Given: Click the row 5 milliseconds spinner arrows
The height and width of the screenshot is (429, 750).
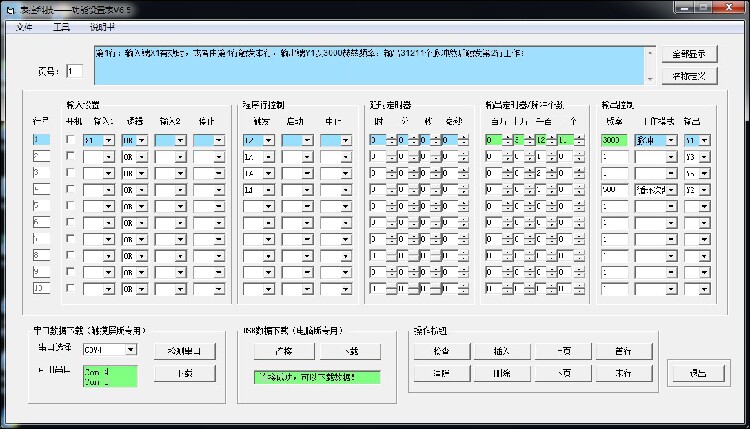Looking at the screenshot, I should pyautogui.click(x=463, y=206).
